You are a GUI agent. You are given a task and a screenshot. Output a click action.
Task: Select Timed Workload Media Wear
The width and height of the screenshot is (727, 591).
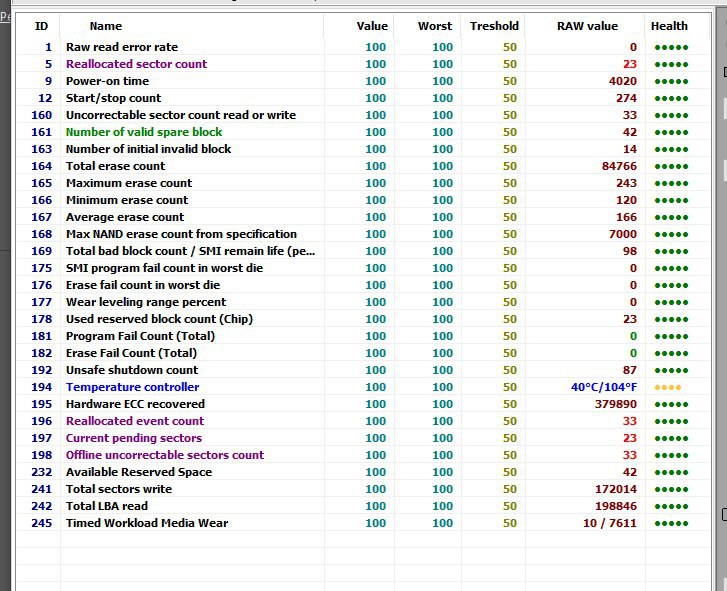363,523
